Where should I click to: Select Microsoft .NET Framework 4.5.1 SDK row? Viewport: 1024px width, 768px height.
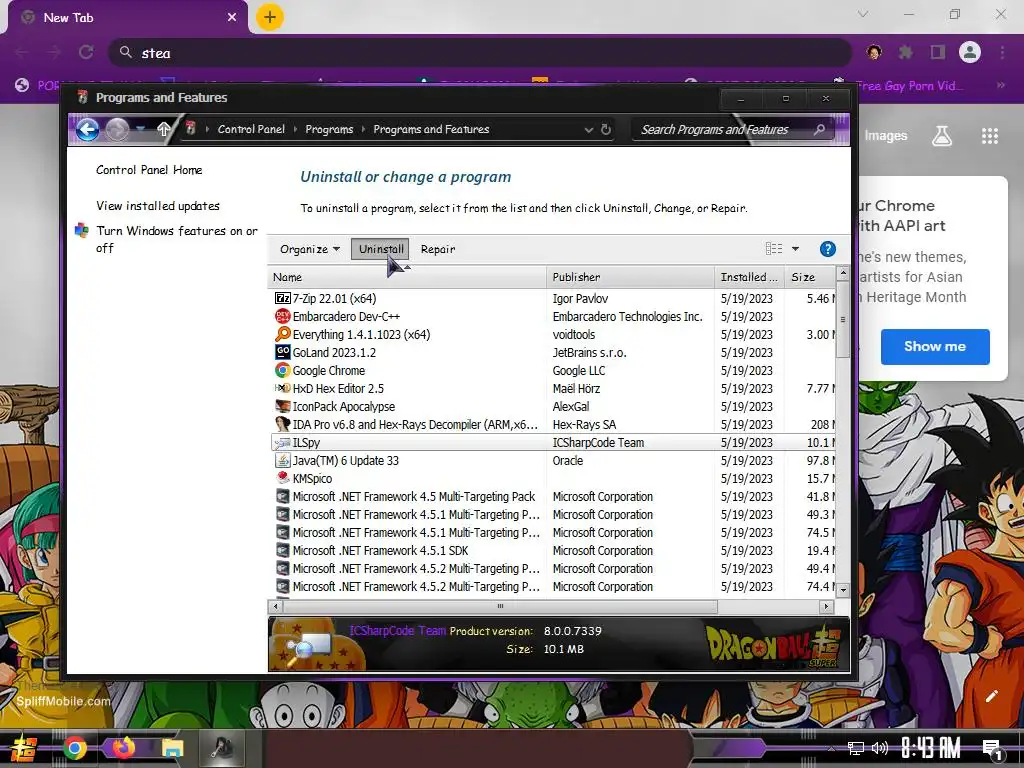click(554, 551)
